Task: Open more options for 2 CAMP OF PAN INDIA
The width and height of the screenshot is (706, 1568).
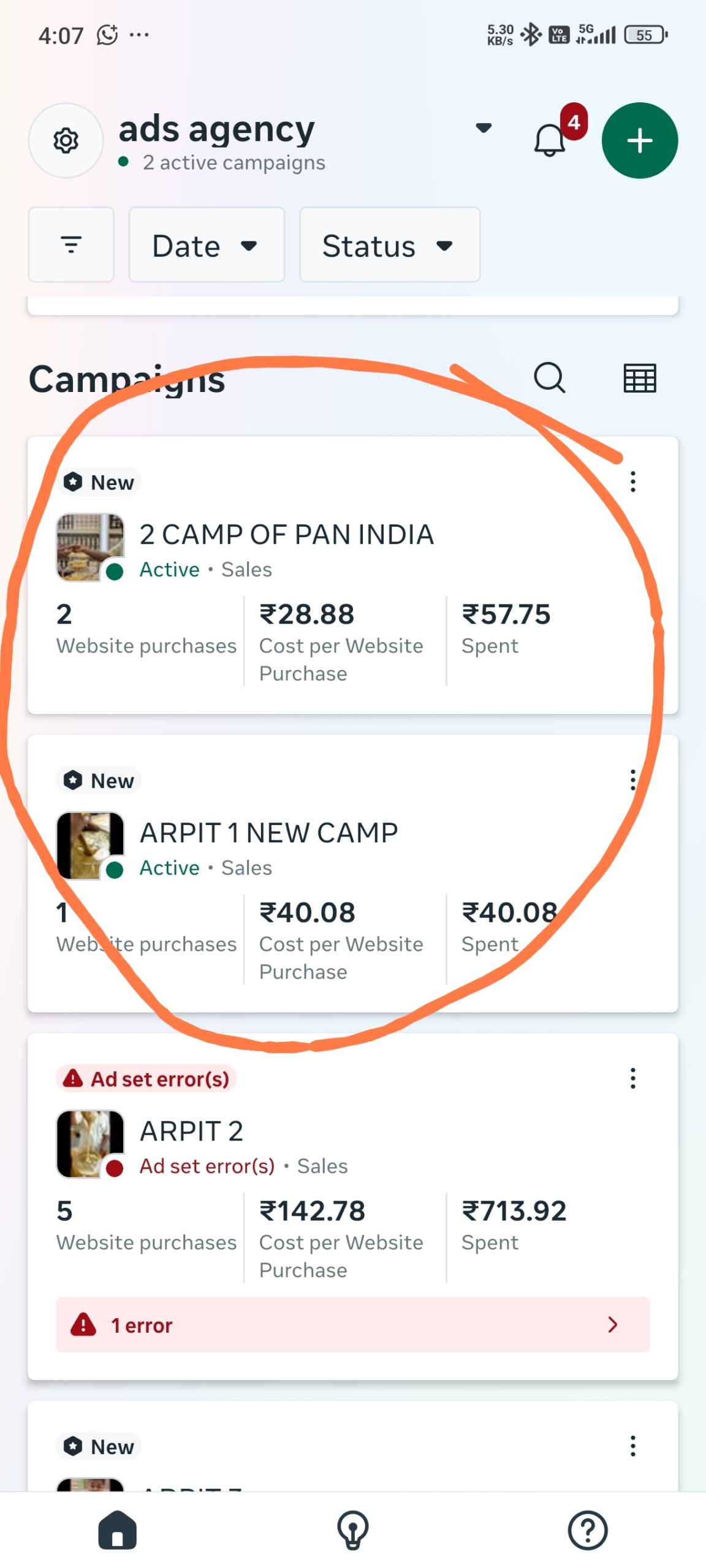Action: point(632,481)
